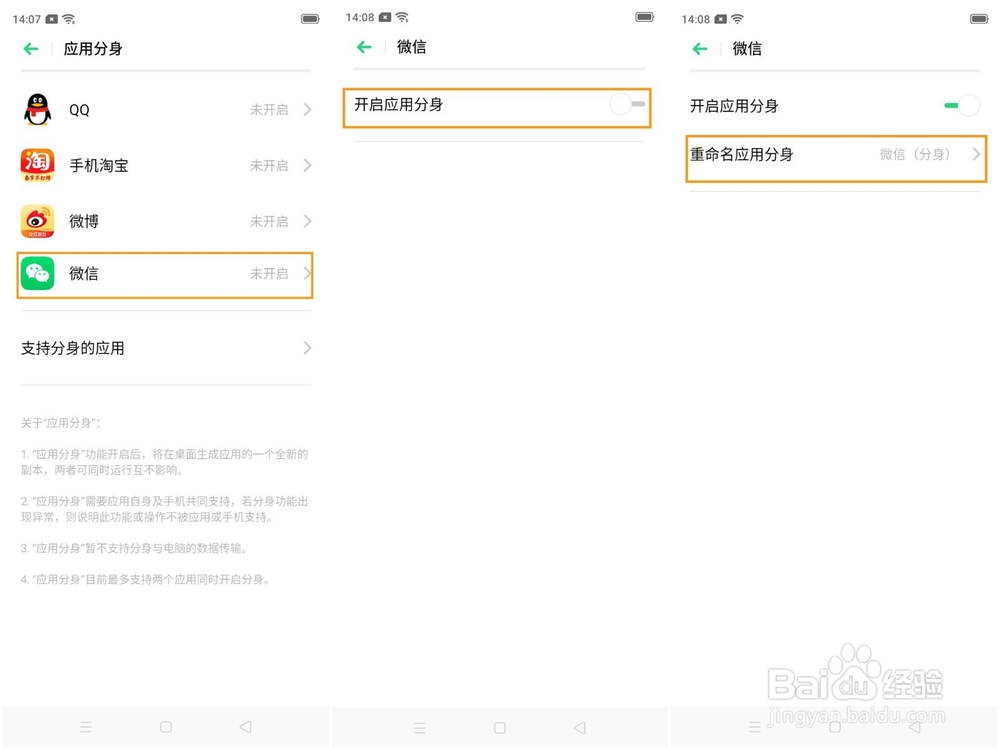Tap the home button in the navigation bar
The image size is (1000, 750).
(x=166, y=727)
